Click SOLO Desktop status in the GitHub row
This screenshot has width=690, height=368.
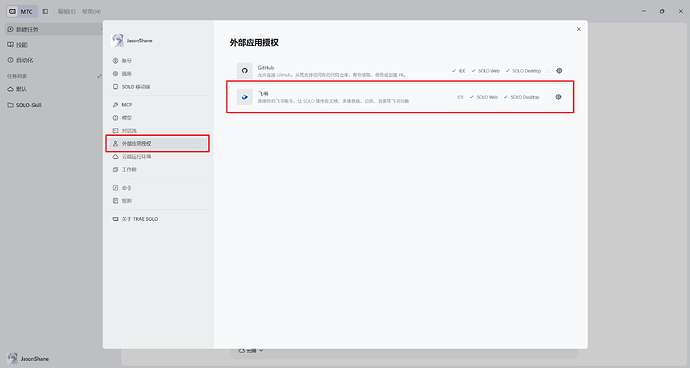[523, 71]
